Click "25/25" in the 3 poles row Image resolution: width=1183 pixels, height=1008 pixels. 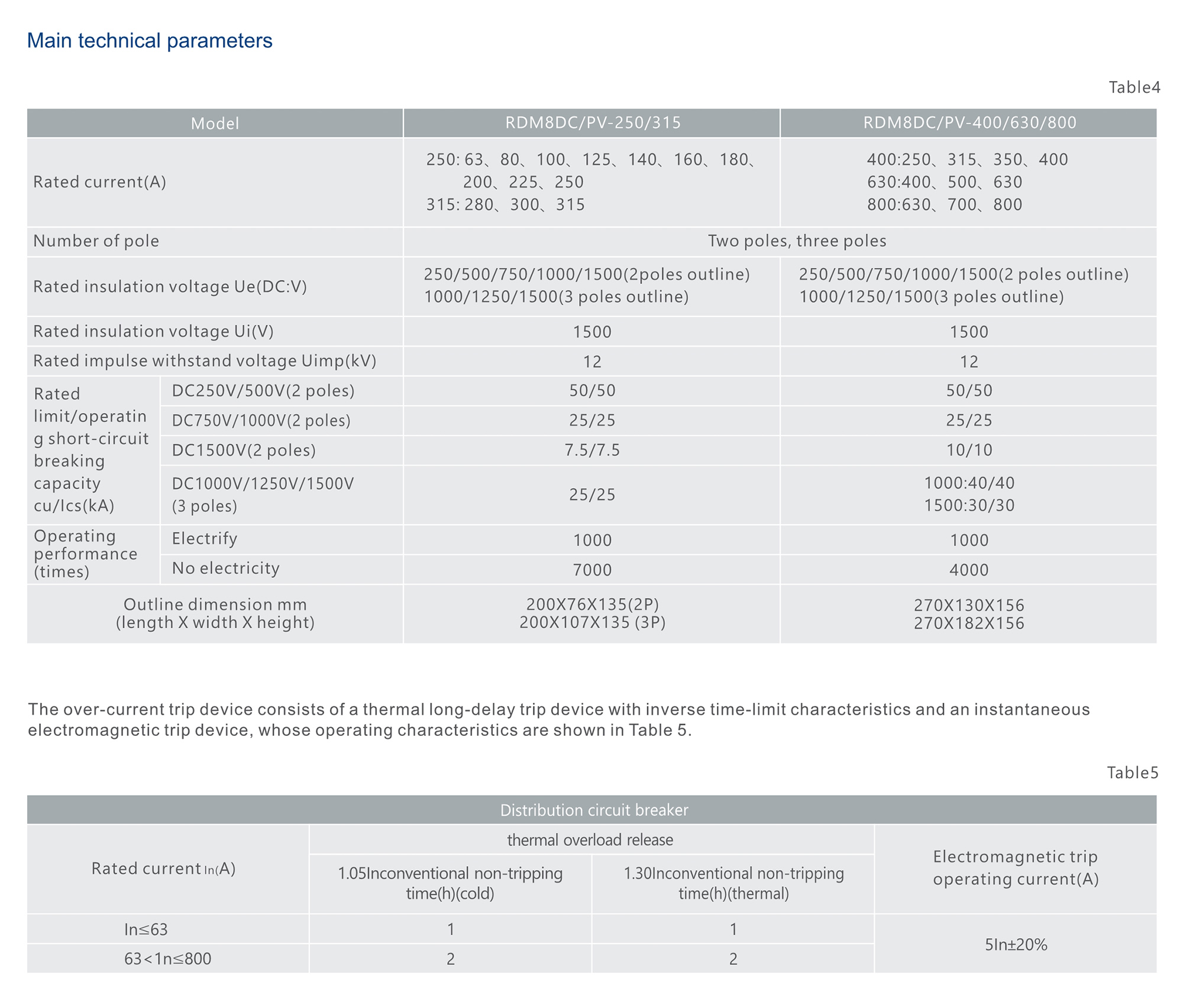(592, 495)
